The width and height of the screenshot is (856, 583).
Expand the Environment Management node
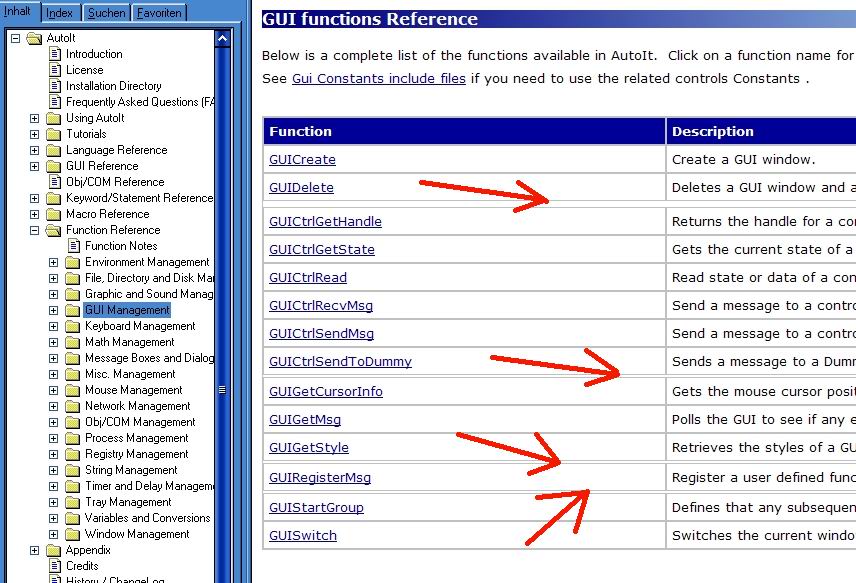click(x=54, y=263)
